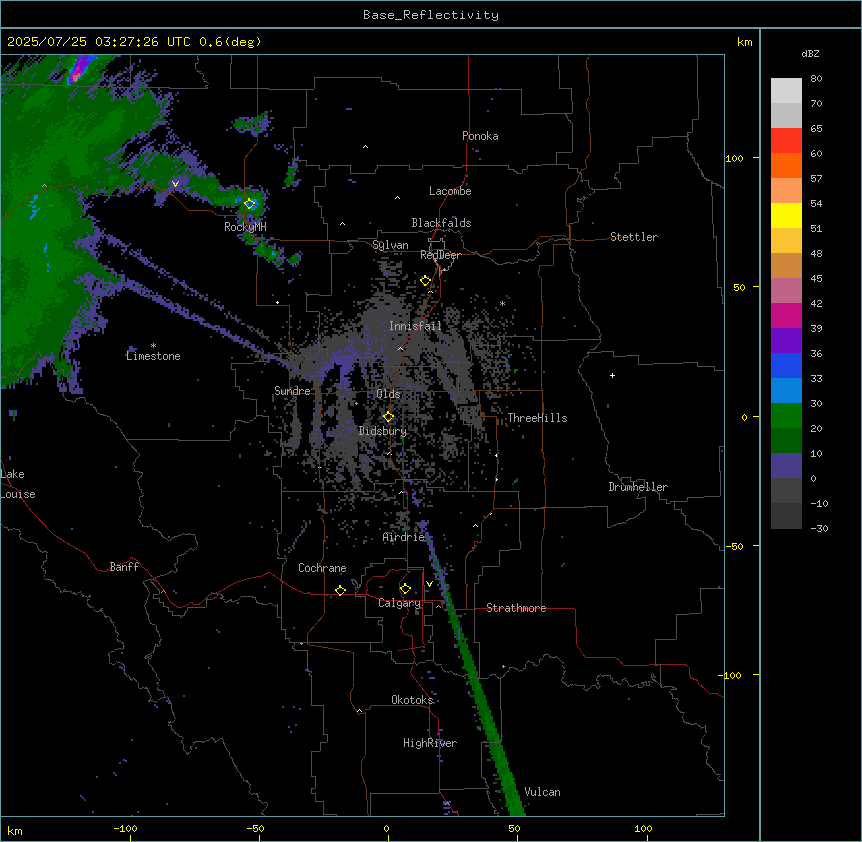The height and width of the screenshot is (842, 862).
Task: Pick the lightest gray 70-80 dBZ swatch
Action: pyautogui.click(x=786, y=91)
